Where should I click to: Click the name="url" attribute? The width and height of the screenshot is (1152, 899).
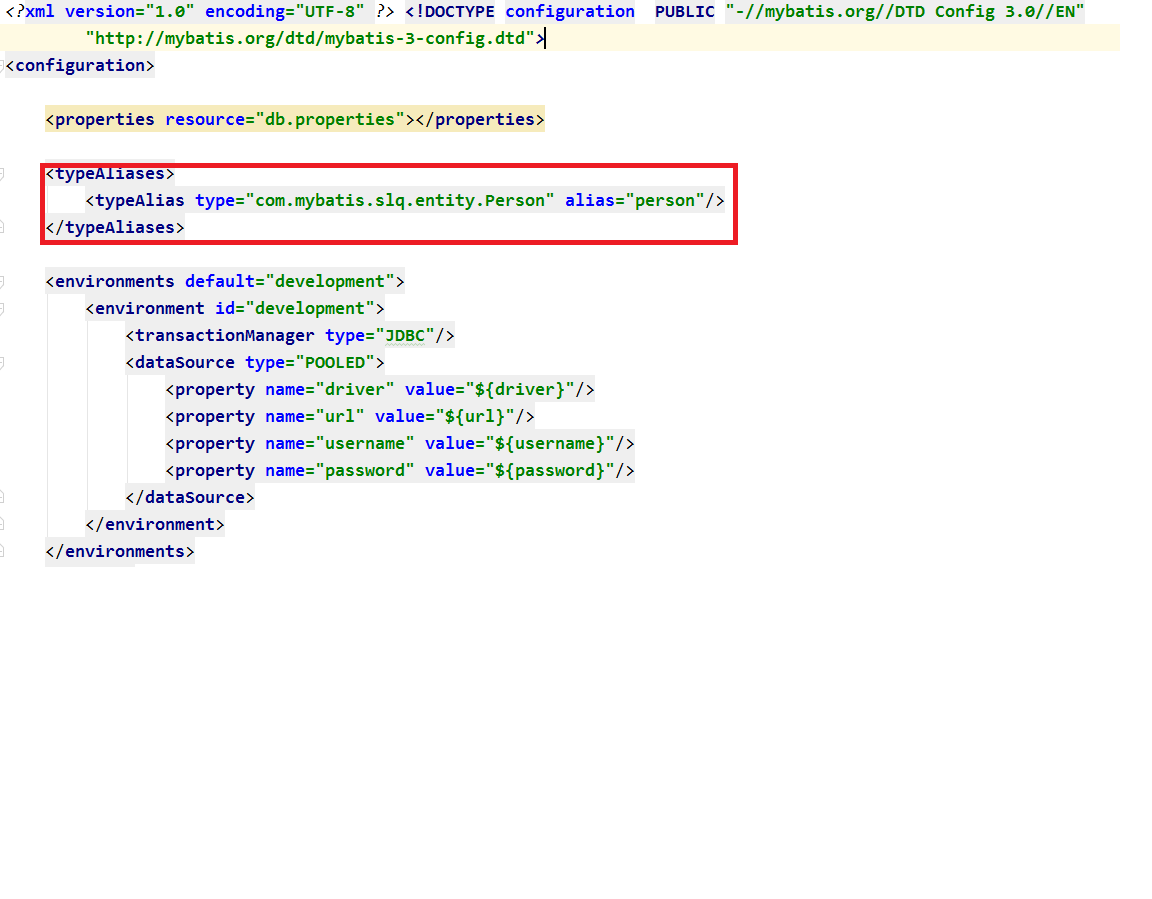tap(315, 416)
